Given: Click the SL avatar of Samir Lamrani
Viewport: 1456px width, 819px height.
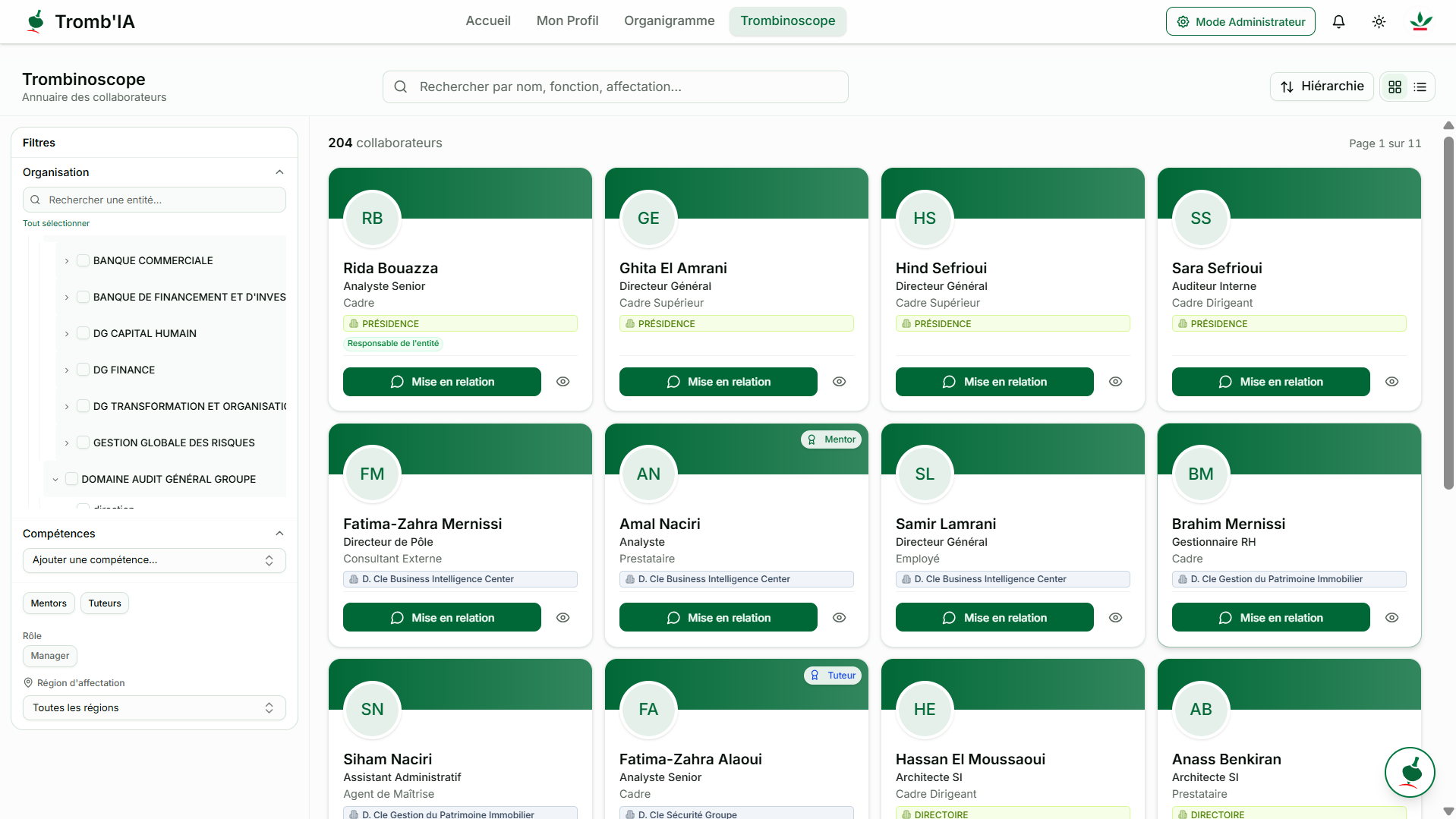Looking at the screenshot, I should [925, 474].
